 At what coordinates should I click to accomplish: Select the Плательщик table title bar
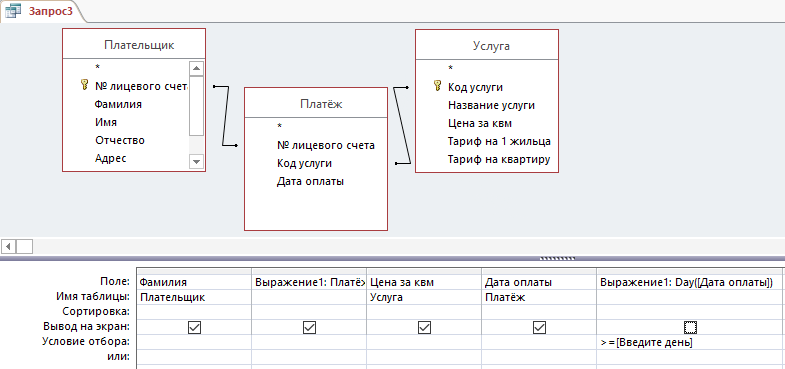134,45
